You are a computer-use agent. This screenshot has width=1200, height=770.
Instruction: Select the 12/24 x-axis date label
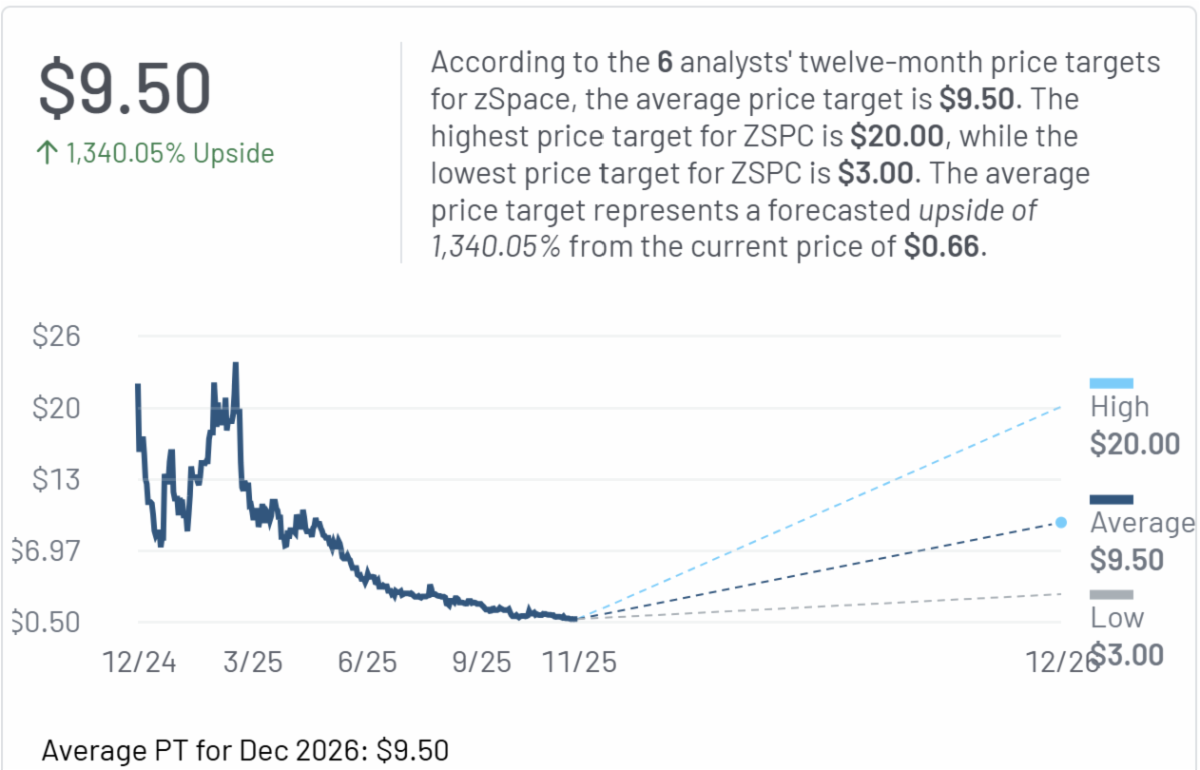(x=140, y=662)
